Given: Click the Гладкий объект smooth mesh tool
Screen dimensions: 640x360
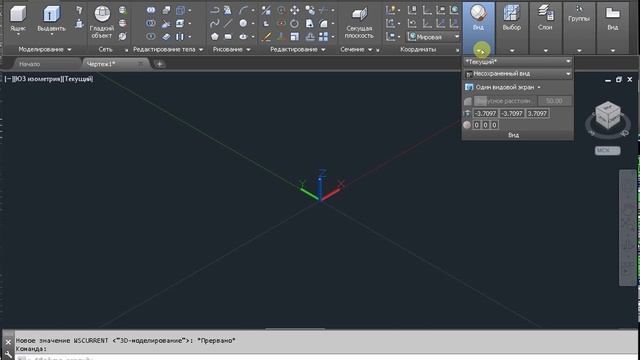Looking at the screenshot, I should point(102,22).
